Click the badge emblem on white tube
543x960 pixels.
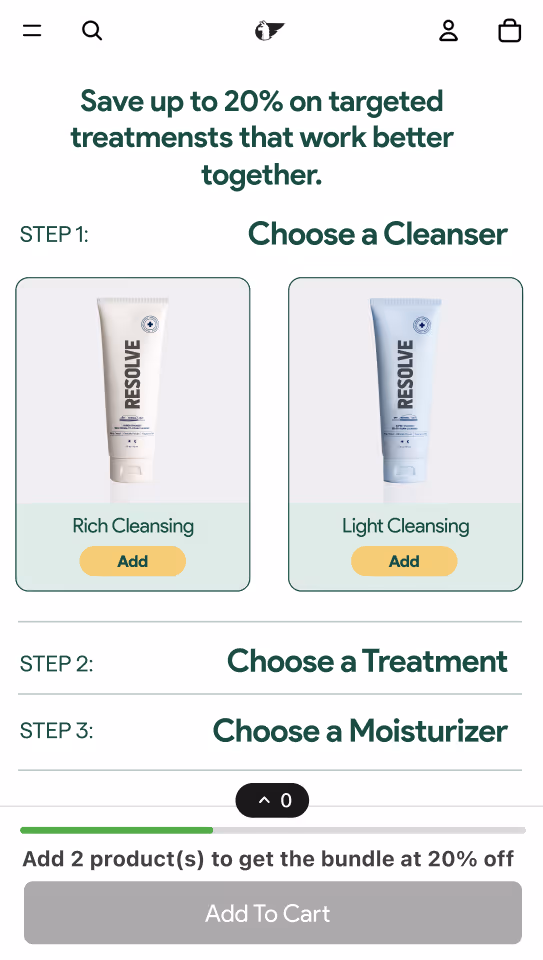point(150,324)
